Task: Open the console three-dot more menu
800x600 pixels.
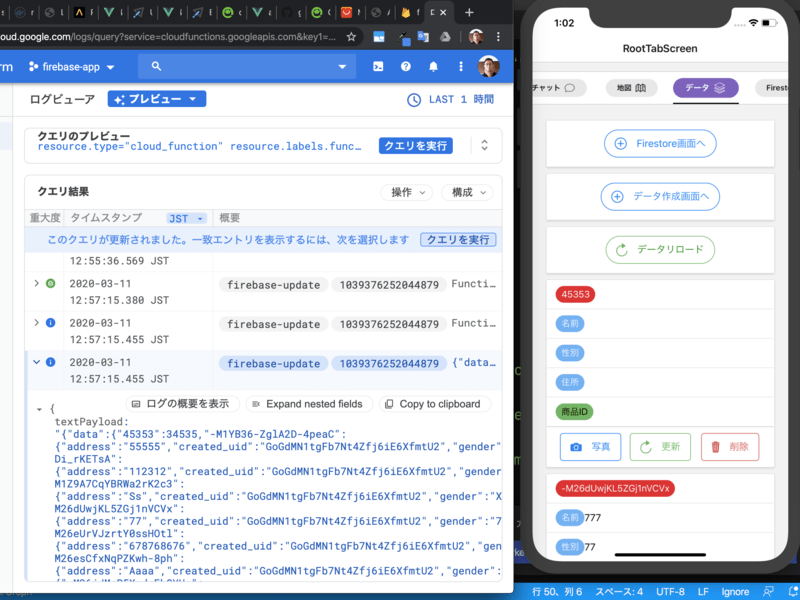Action: click(460, 67)
